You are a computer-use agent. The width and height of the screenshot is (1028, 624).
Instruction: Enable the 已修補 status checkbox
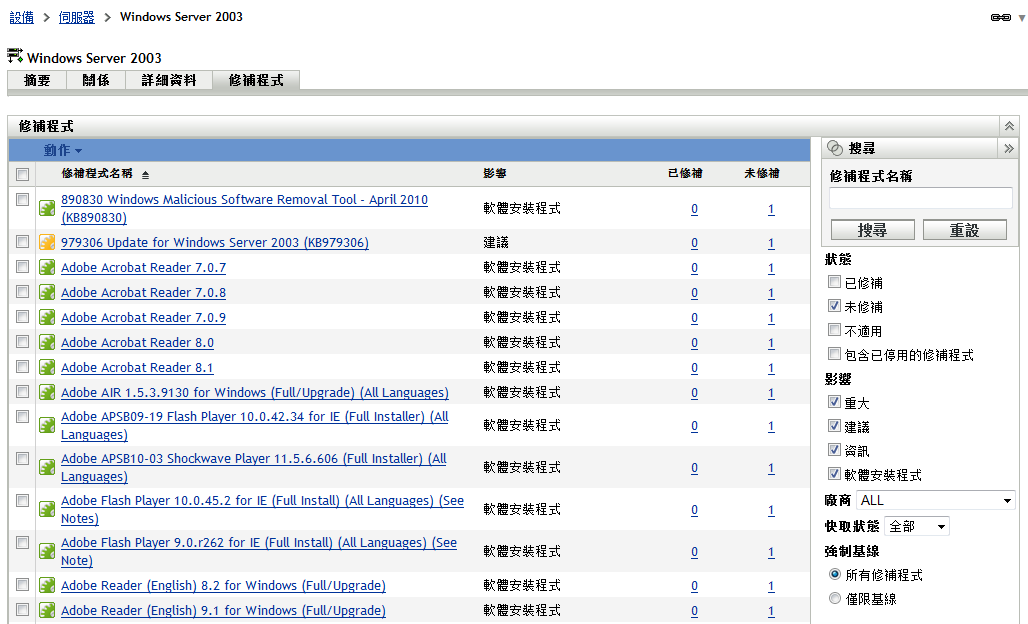coord(834,283)
